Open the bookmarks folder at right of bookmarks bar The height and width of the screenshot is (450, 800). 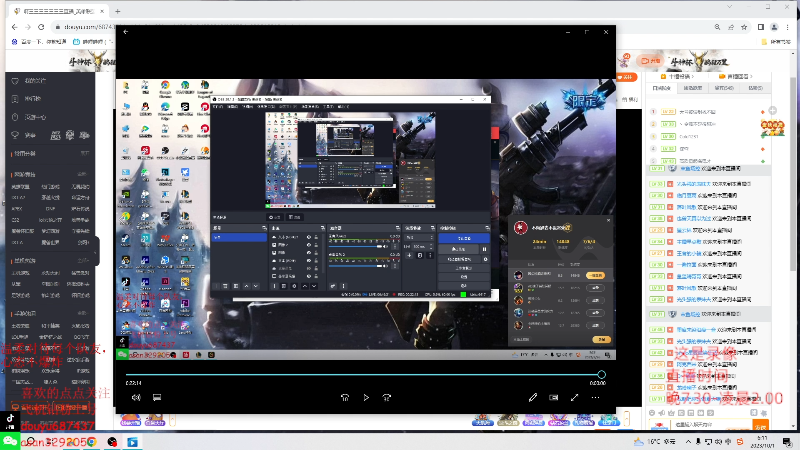click(x=776, y=42)
